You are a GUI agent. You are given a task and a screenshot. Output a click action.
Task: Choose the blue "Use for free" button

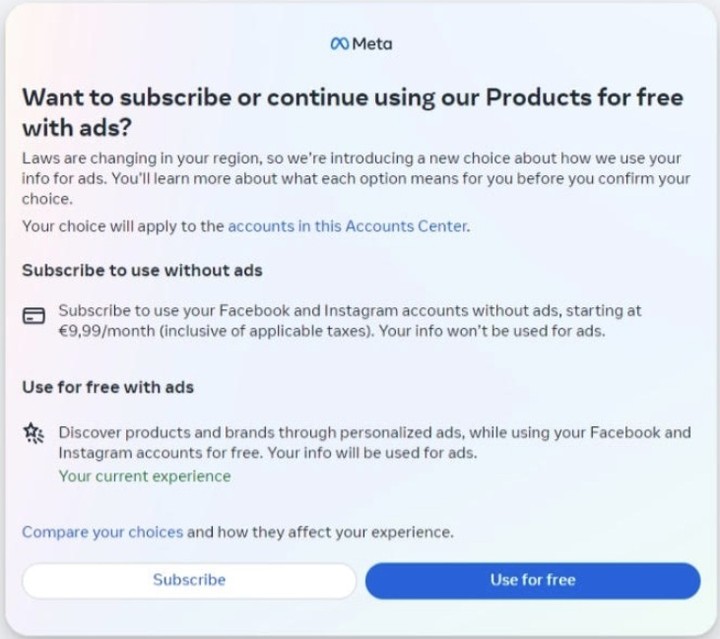point(532,580)
